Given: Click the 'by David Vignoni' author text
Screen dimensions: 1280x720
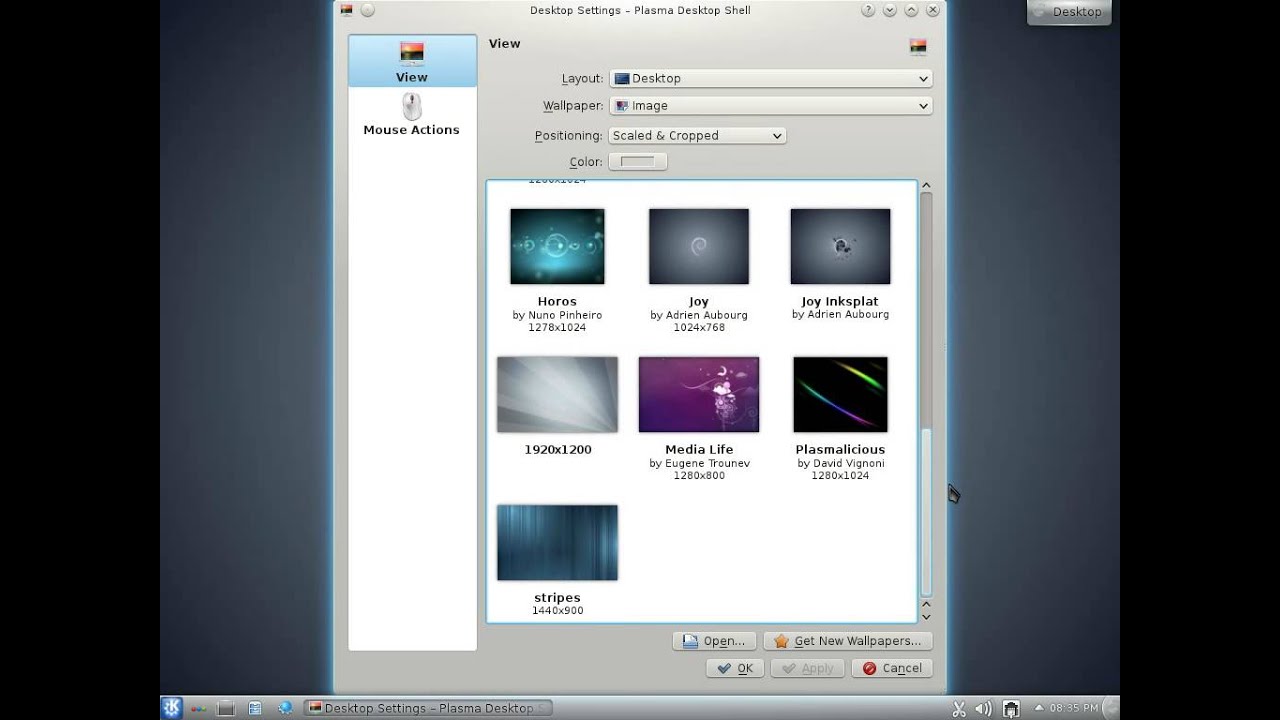Looking at the screenshot, I should [x=841, y=463].
